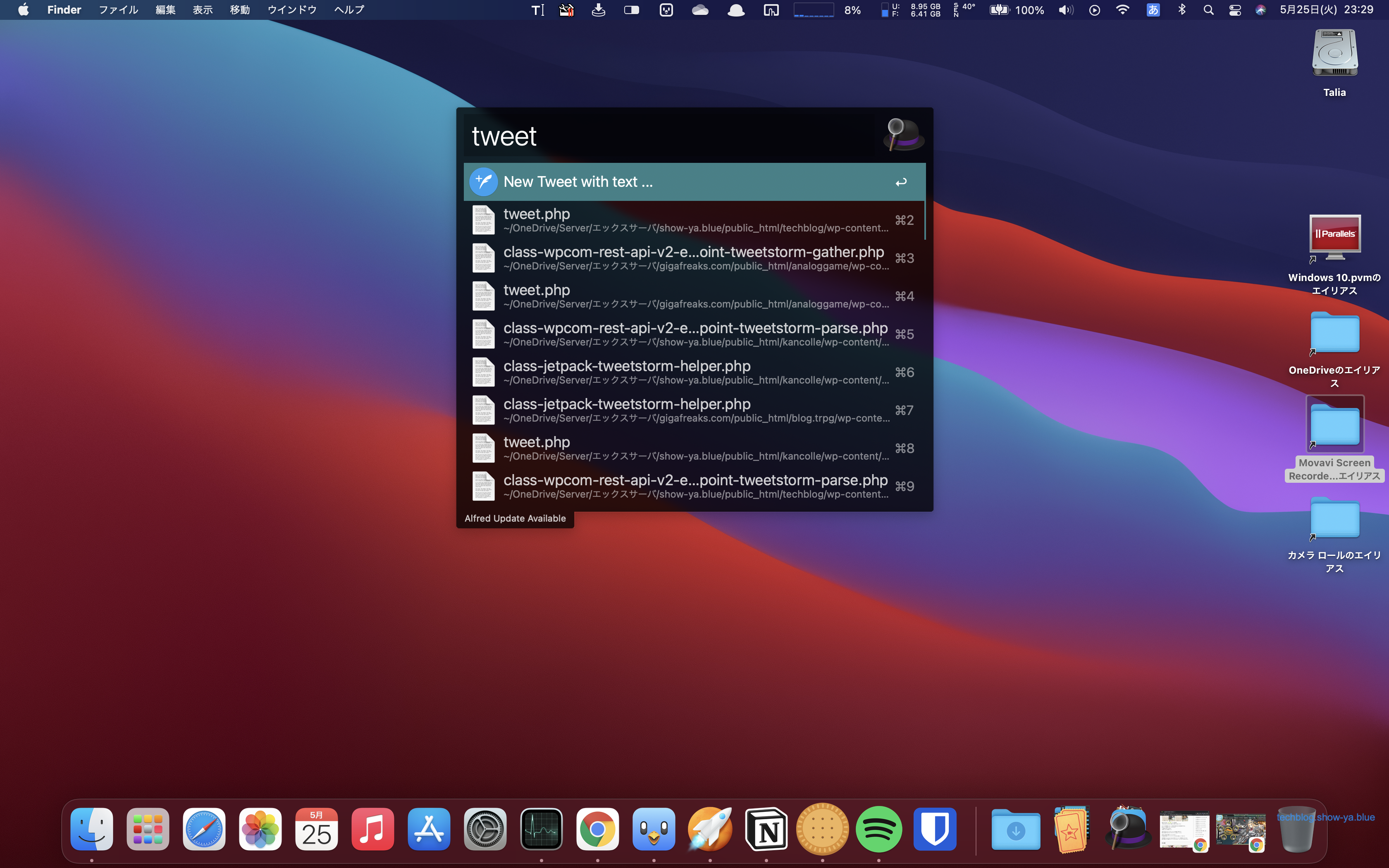Open Control Center in menu bar
The width and height of the screenshot is (1389, 868).
point(1235,10)
